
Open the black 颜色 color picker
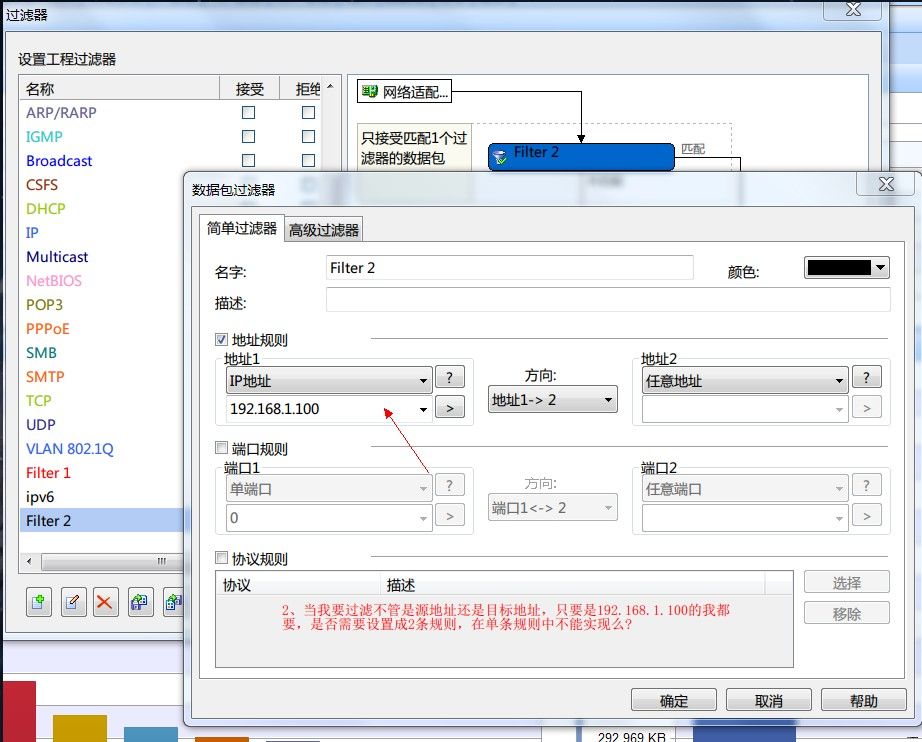point(846,268)
